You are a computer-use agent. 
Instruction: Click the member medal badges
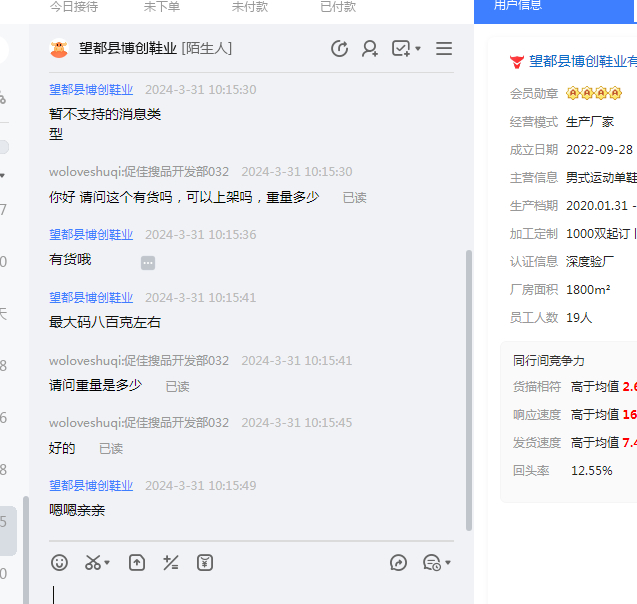coord(594,93)
